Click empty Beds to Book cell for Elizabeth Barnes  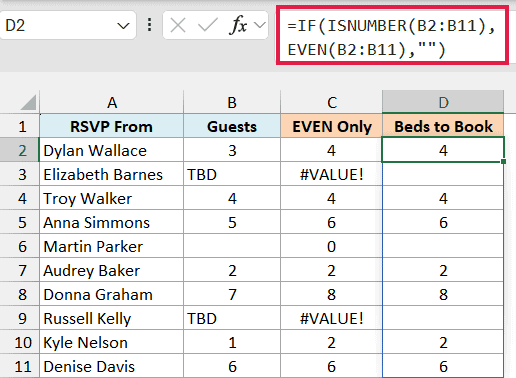(443, 174)
